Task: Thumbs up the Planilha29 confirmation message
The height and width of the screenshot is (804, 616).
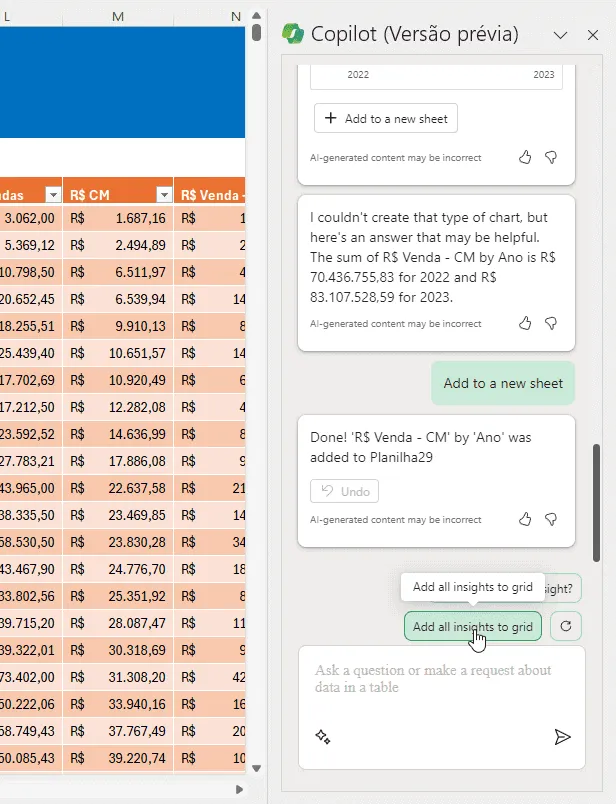Action: click(525, 519)
